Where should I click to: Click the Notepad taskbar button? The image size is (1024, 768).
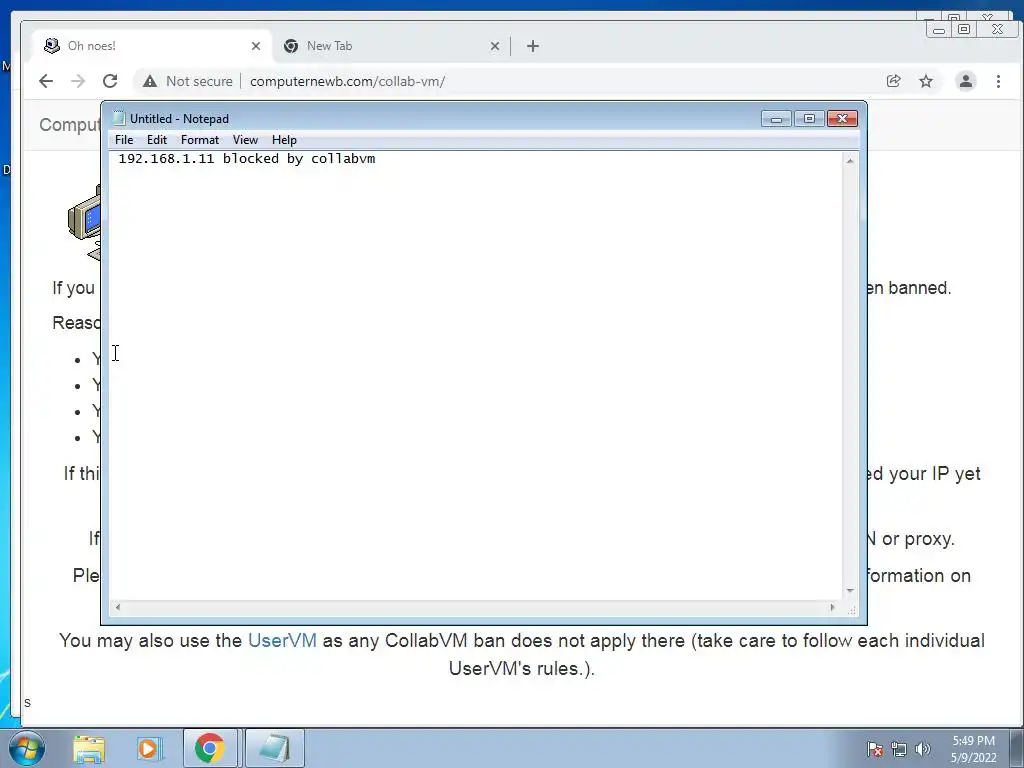coord(274,748)
